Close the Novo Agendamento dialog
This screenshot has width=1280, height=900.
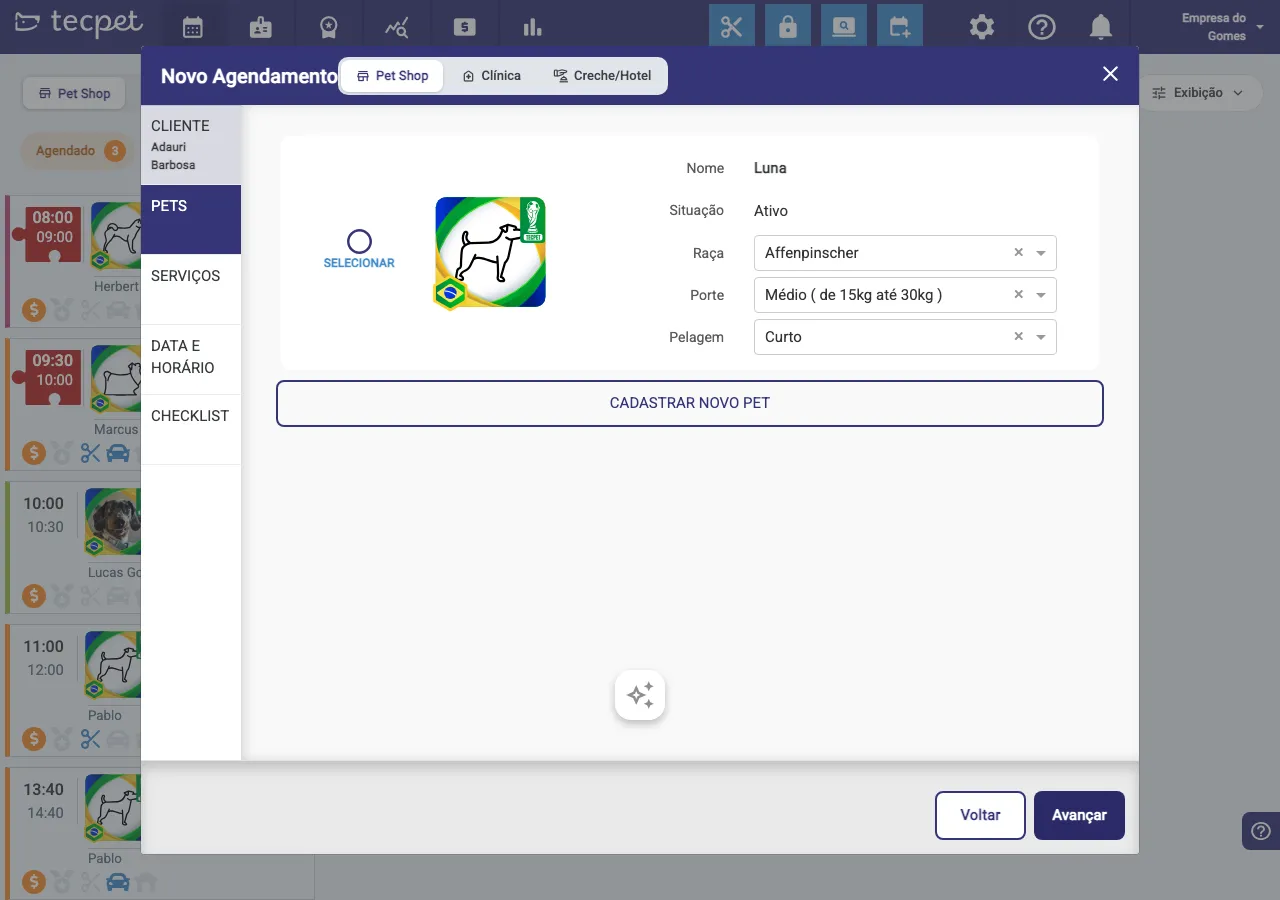pyautogui.click(x=1110, y=74)
